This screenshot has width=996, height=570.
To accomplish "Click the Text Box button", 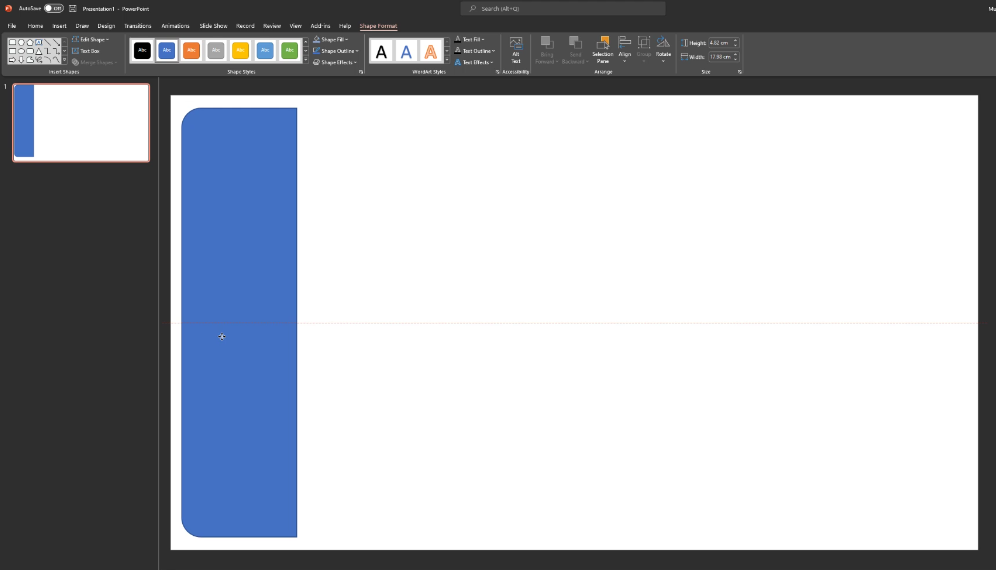I will (86, 51).
